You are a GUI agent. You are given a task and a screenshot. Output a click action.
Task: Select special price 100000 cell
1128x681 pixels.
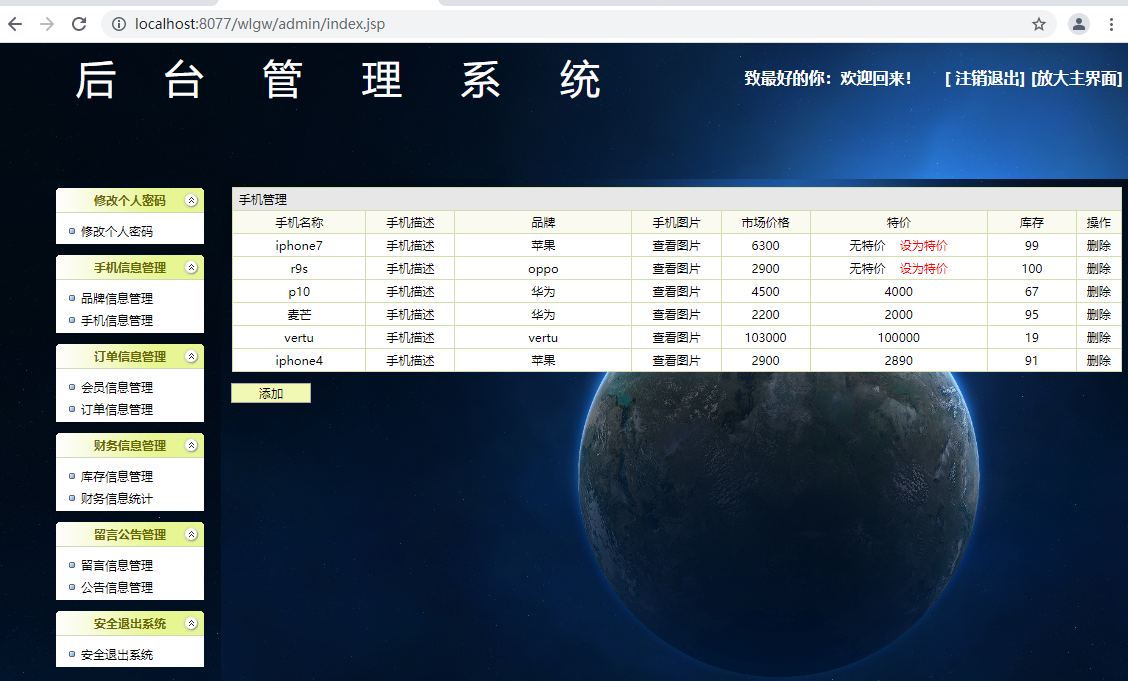coord(899,338)
